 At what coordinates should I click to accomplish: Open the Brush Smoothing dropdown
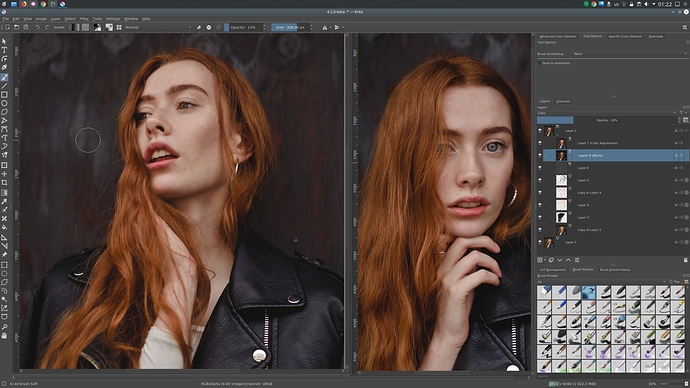(x=629, y=54)
